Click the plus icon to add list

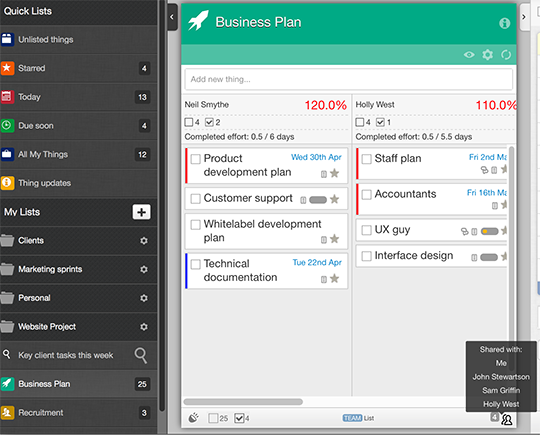pyautogui.click(x=142, y=212)
